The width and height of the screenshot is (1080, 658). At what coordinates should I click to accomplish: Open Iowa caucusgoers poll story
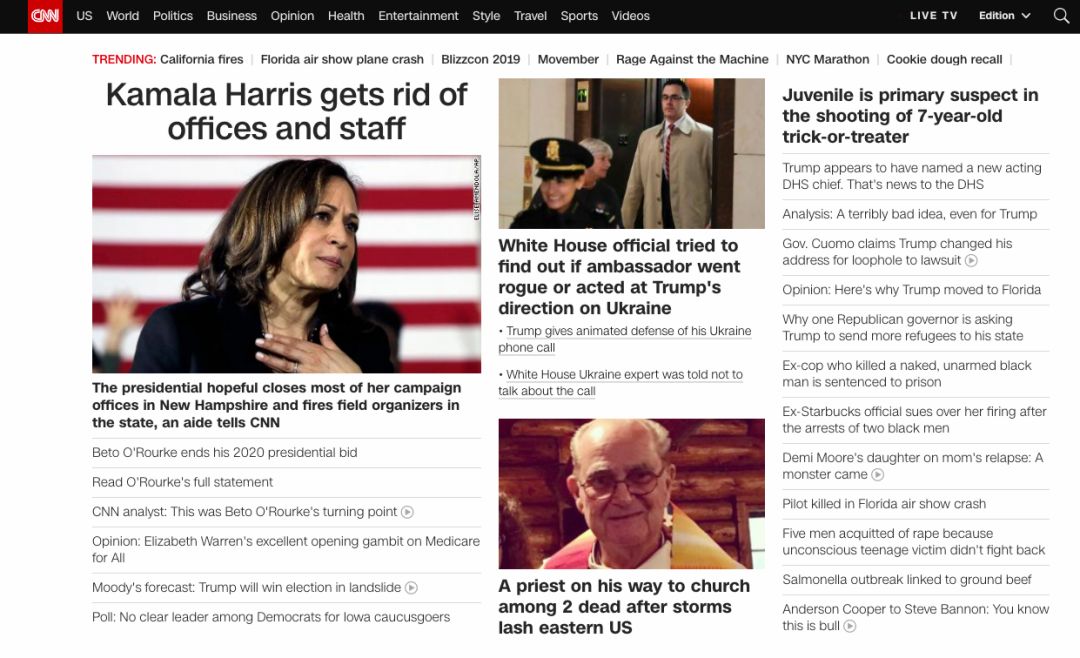[x=271, y=617]
